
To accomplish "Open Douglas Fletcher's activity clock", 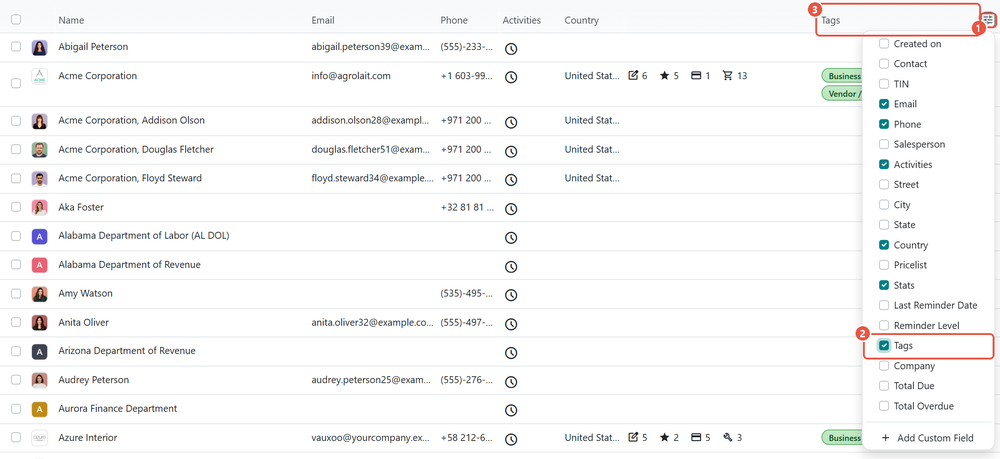I will click(511, 151).
